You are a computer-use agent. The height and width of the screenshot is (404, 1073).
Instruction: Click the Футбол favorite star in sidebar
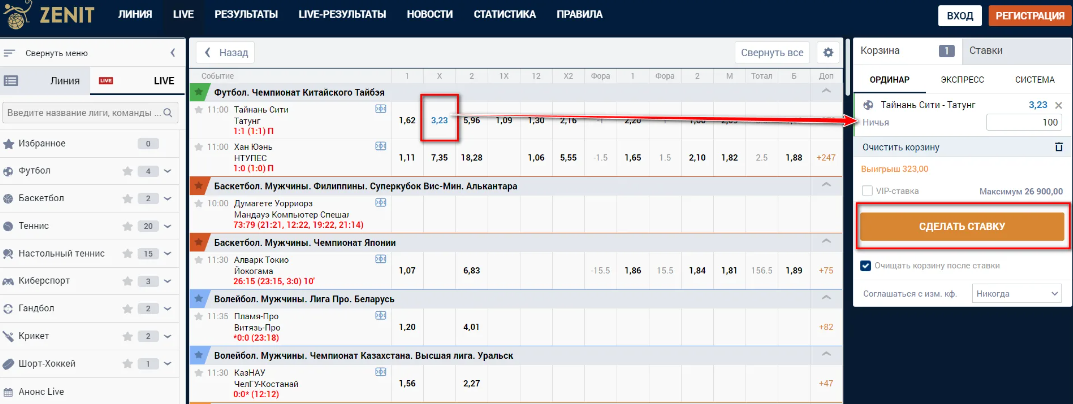pos(127,171)
